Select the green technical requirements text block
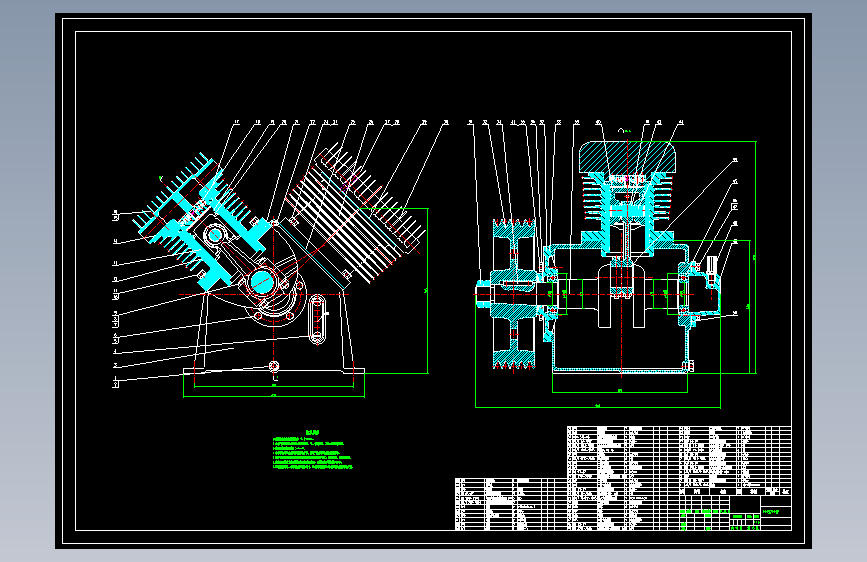The width and height of the screenshot is (867, 562). [x=312, y=450]
